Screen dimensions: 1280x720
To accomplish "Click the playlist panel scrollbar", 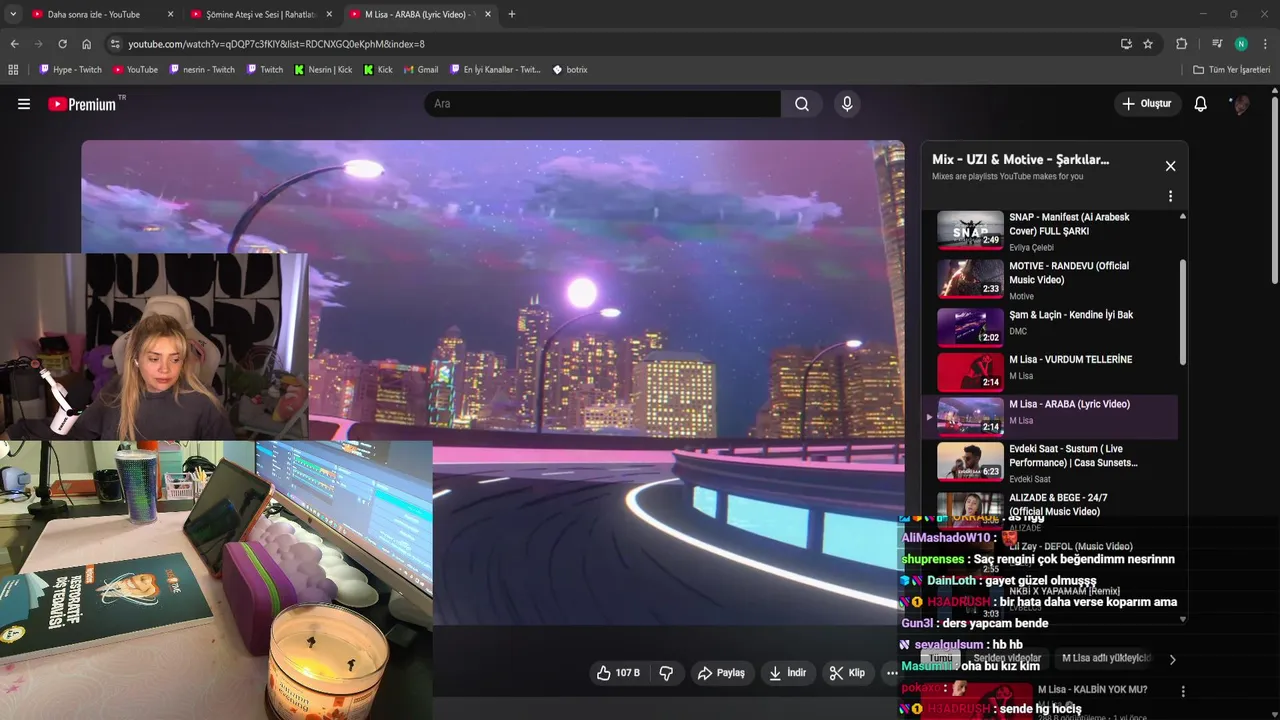I will pos(1183,312).
